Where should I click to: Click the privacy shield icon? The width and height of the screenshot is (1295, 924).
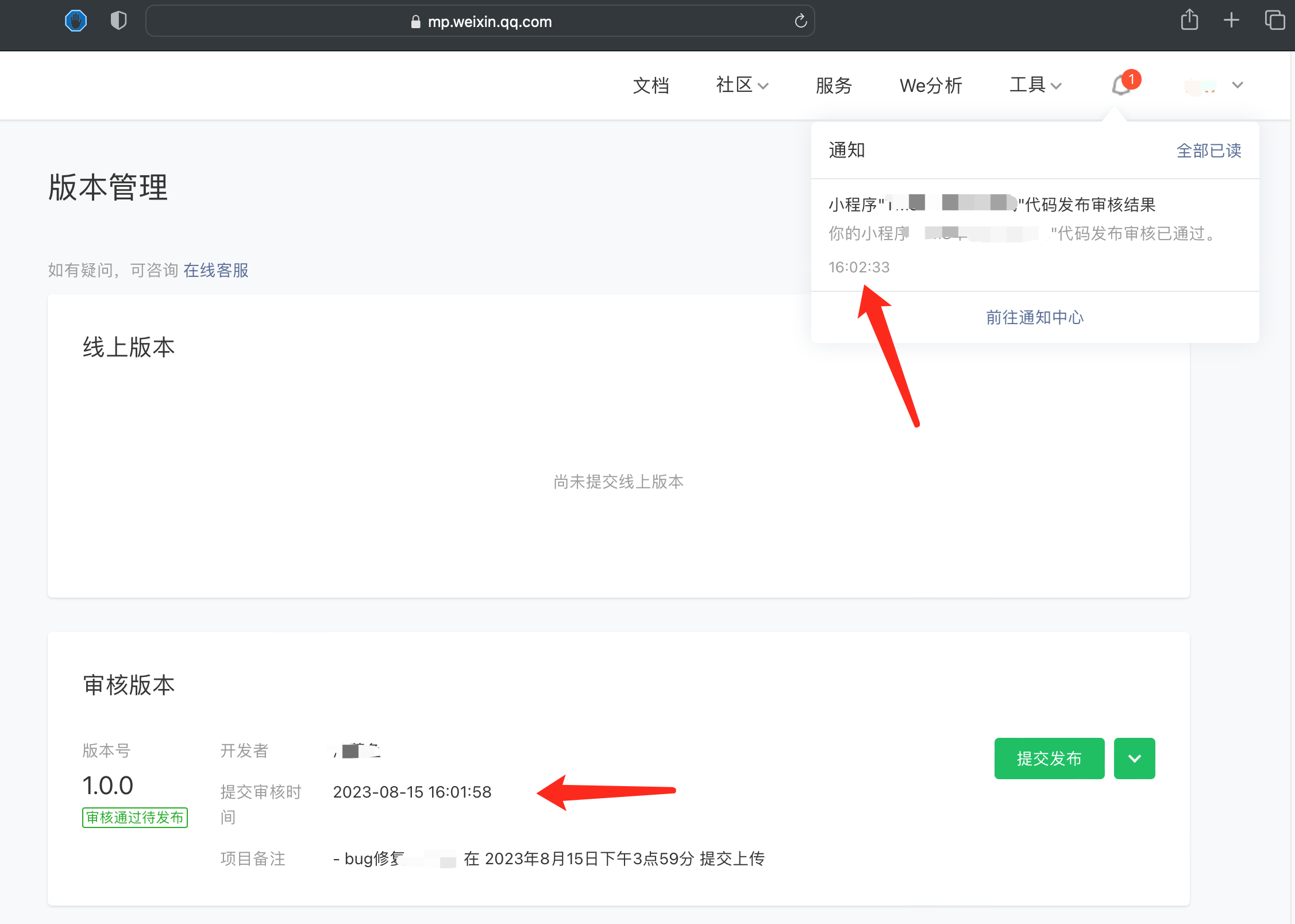pos(118,21)
